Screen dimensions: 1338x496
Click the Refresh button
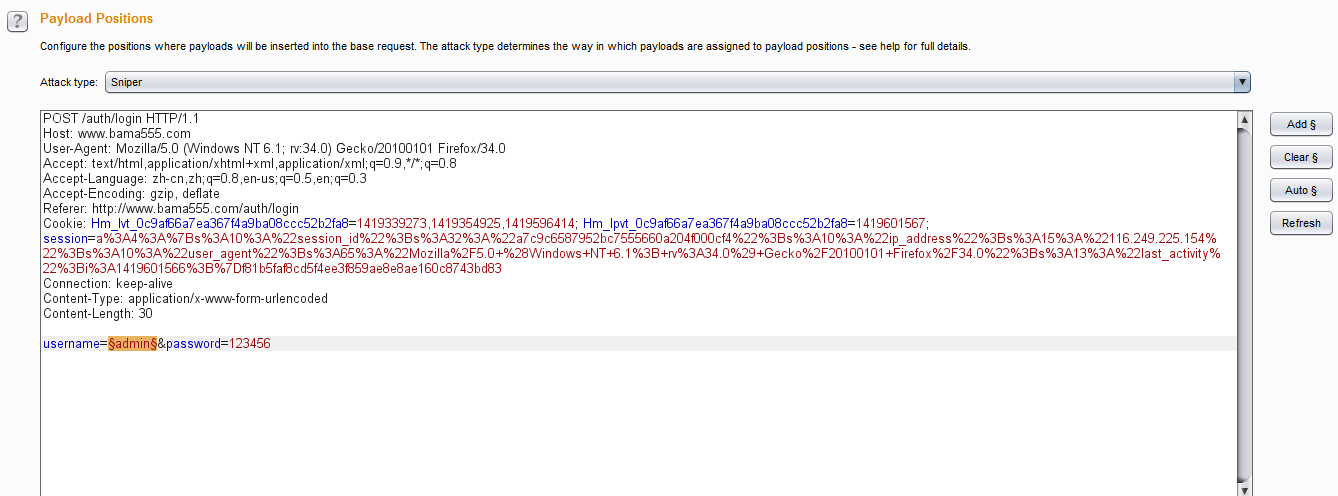point(1301,223)
